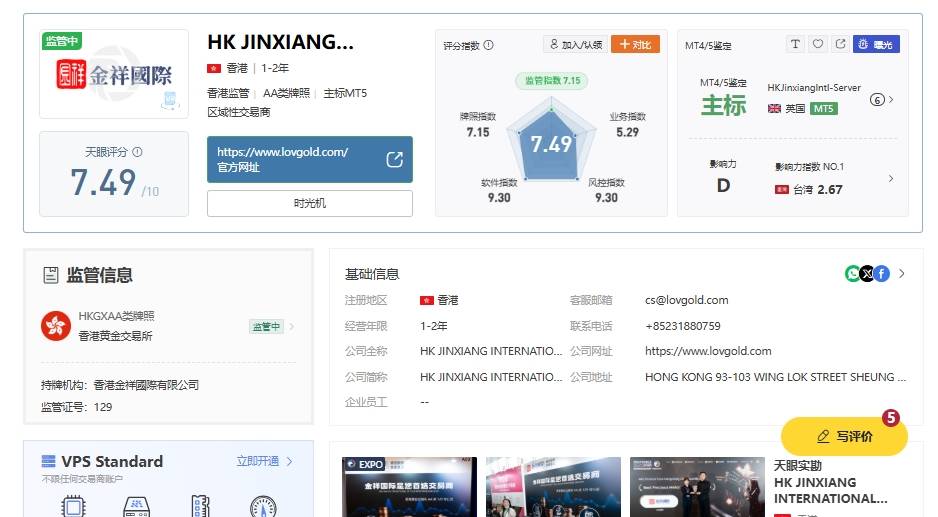Click the VPS Standard server icon
This screenshot has height=517, width=938.
coord(48,461)
